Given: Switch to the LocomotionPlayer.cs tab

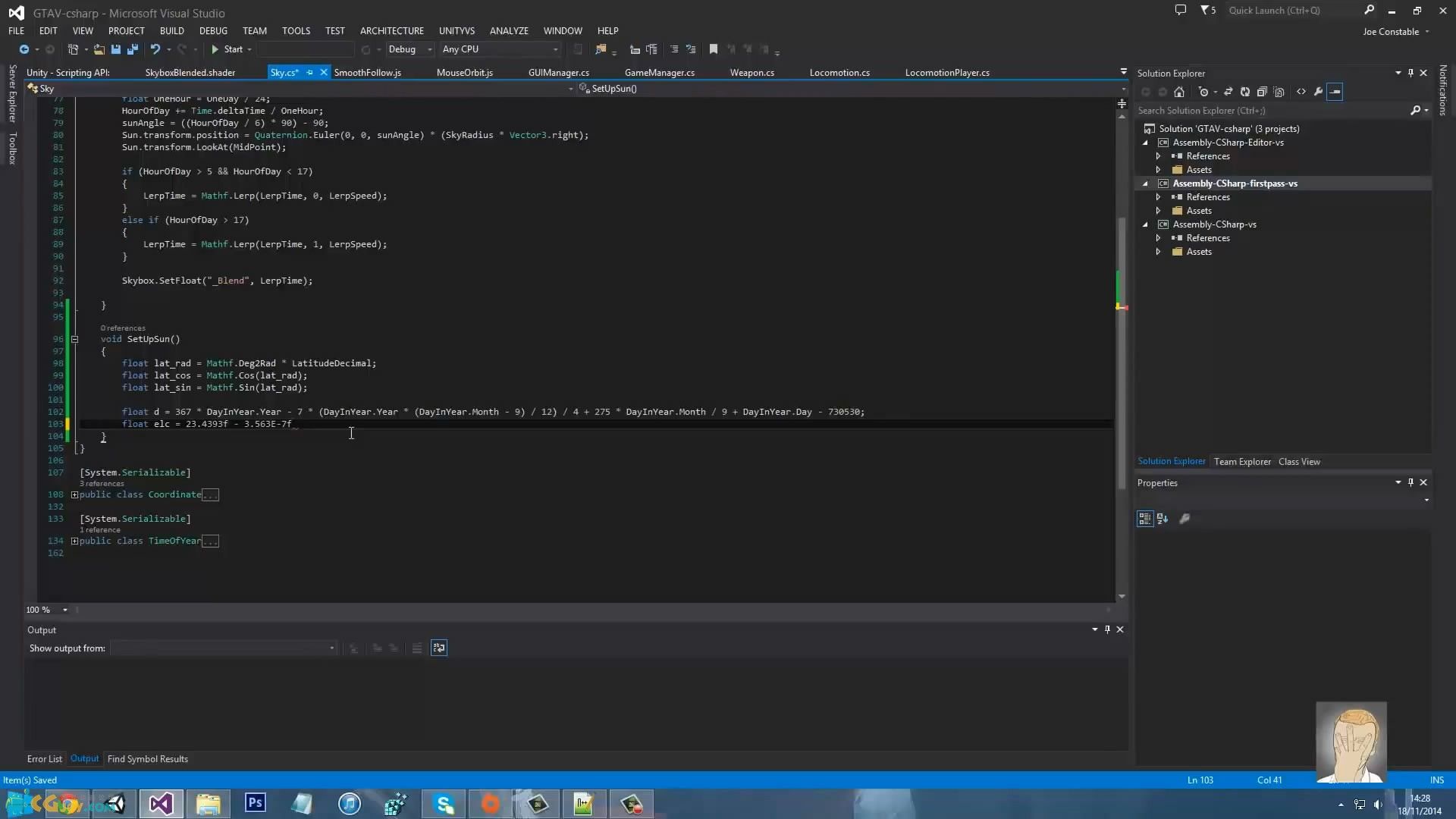Looking at the screenshot, I should (947, 73).
